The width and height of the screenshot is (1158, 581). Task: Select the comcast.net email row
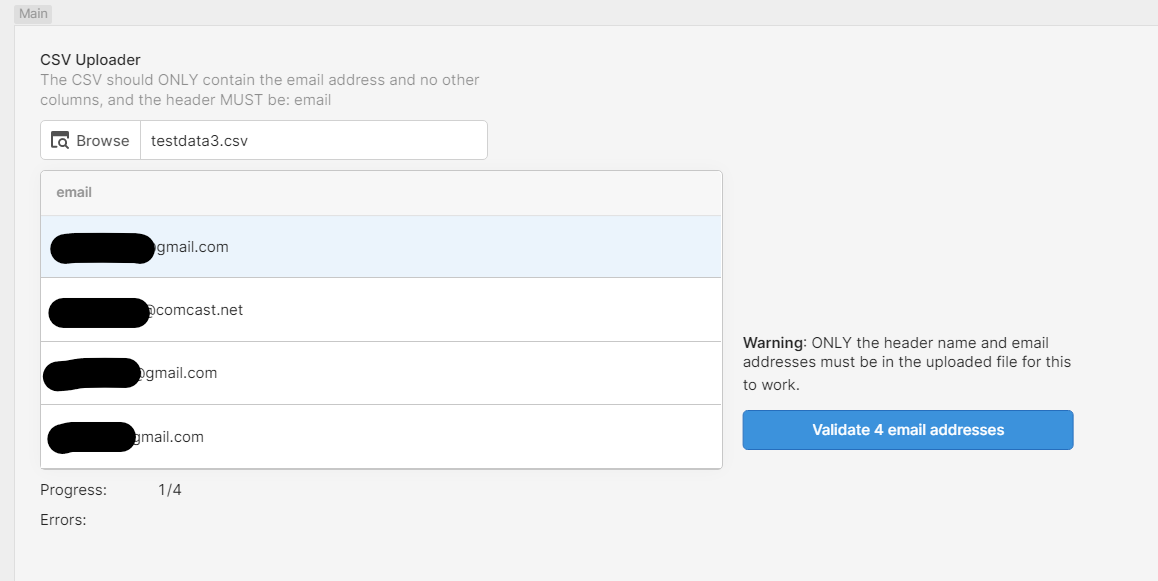point(381,310)
